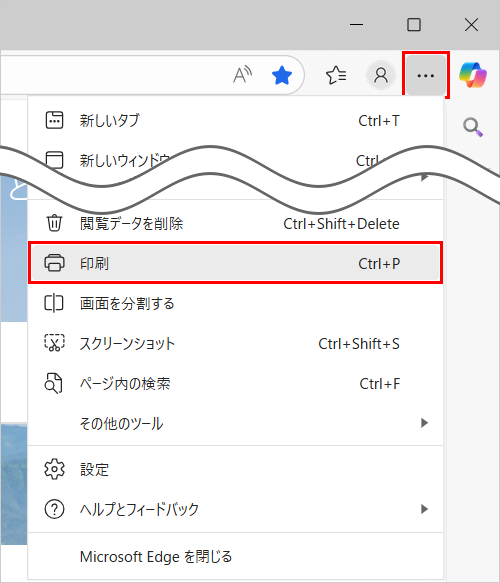The height and width of the screenshot is (583, 500).
Task: Click the Ctrl+Shift+Delete shortcut text
Action: click(x=341, y=224)
